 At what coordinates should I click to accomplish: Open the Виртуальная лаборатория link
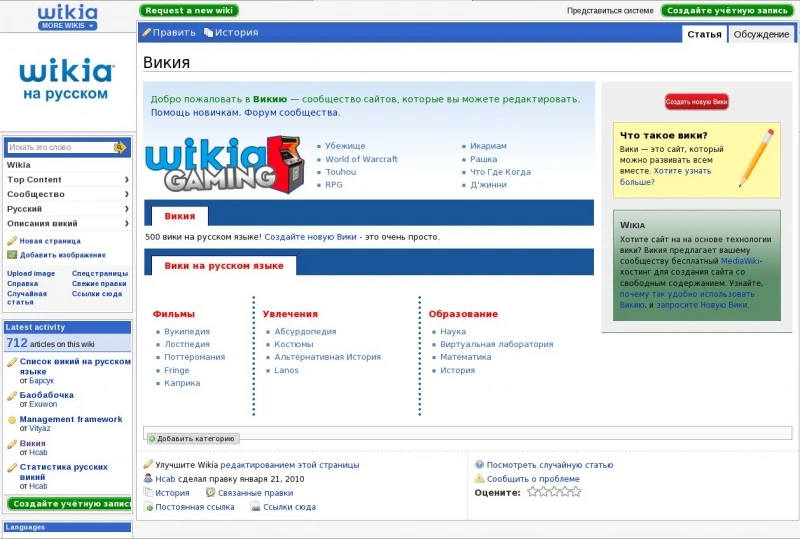496,344
